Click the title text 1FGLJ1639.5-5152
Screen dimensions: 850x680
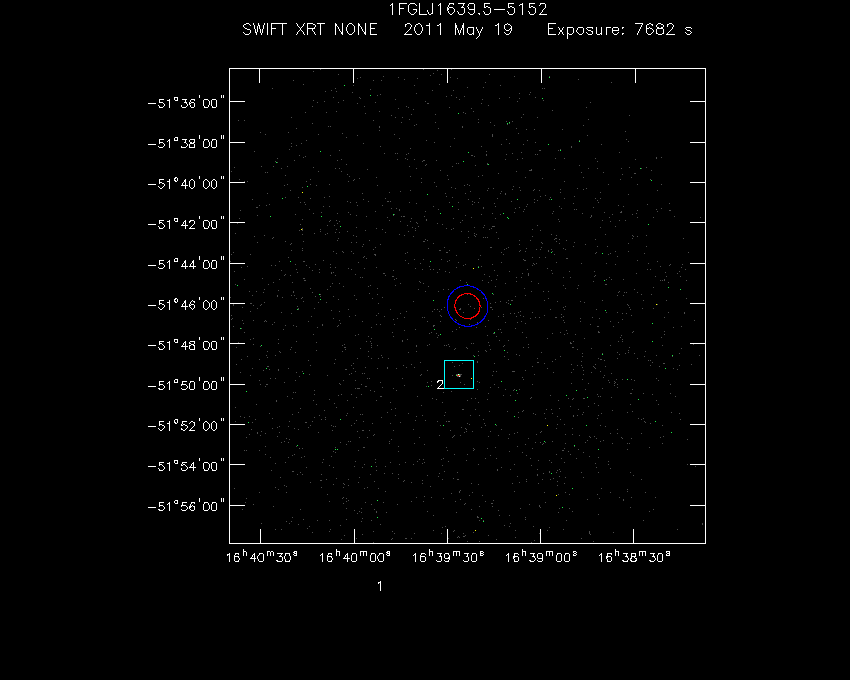pos(468,9)
